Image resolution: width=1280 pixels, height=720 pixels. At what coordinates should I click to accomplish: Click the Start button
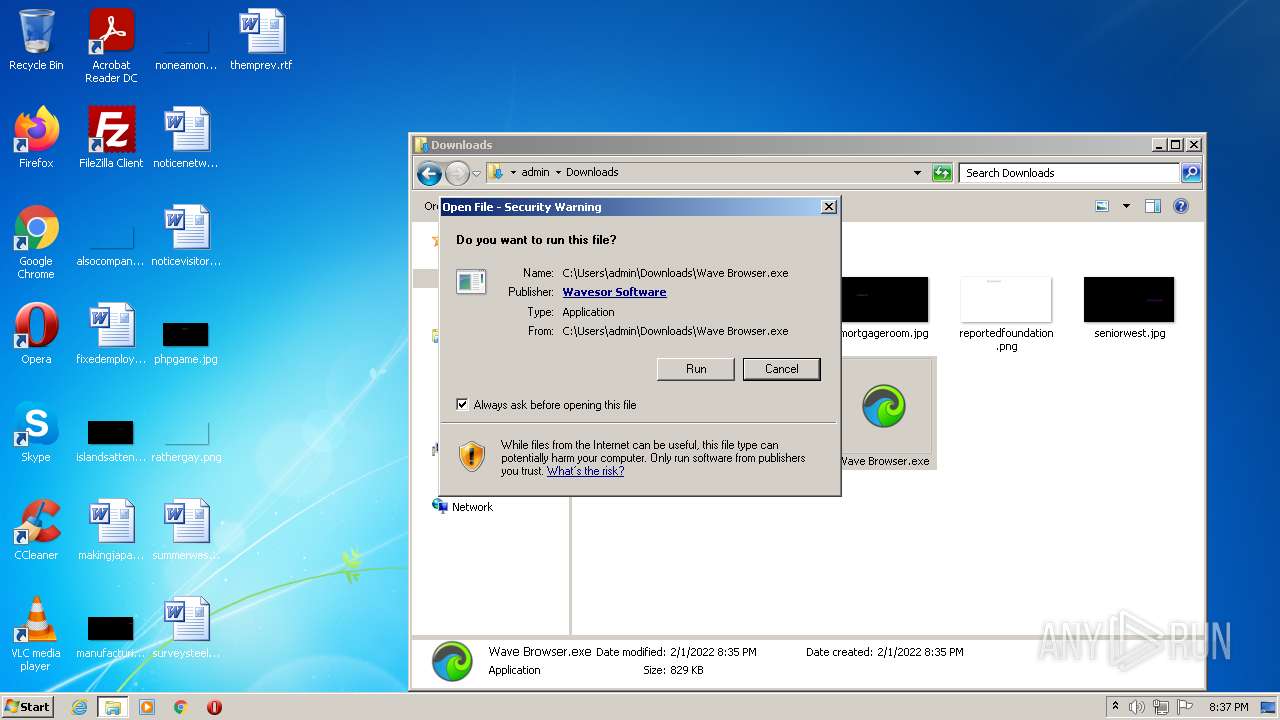point(28,707)
